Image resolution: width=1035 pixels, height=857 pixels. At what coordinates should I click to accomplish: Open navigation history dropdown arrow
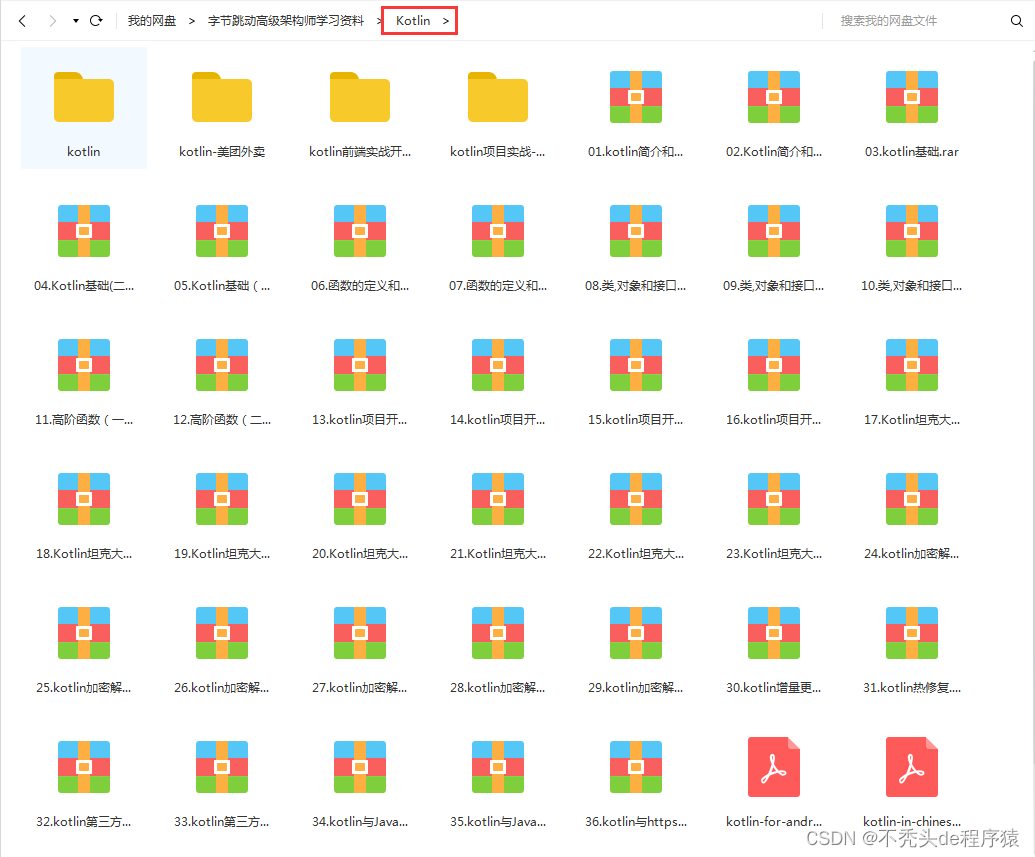(x=76, y=21)
